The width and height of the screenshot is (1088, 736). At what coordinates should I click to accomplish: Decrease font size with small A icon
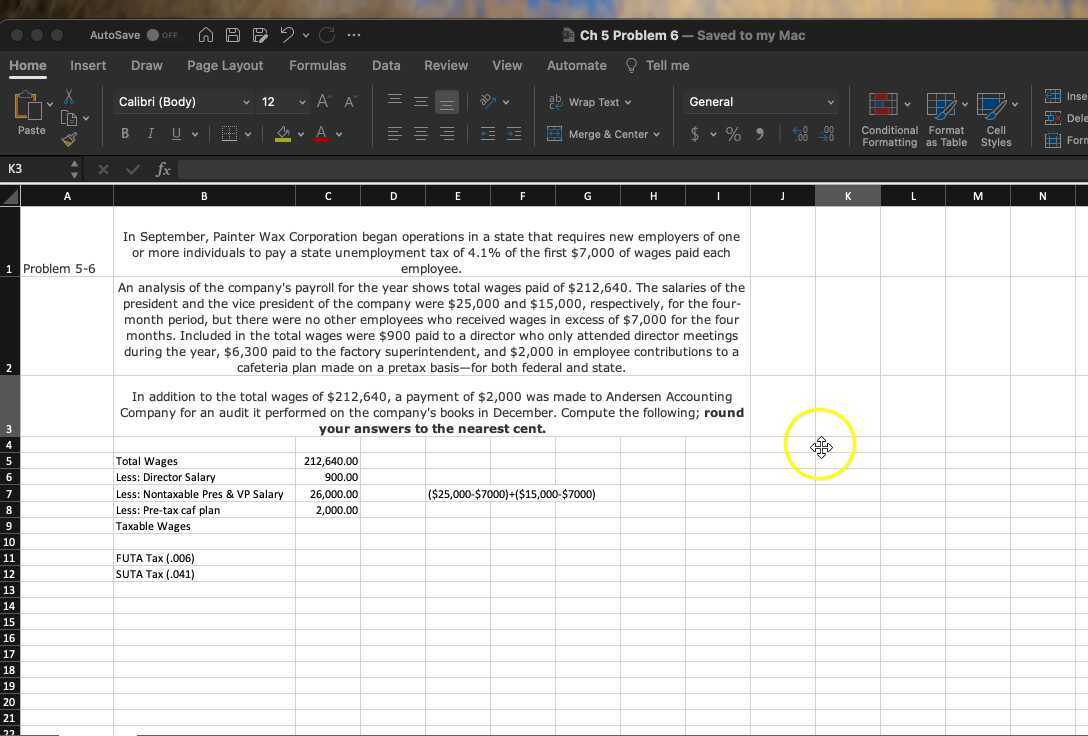[350, 102]
